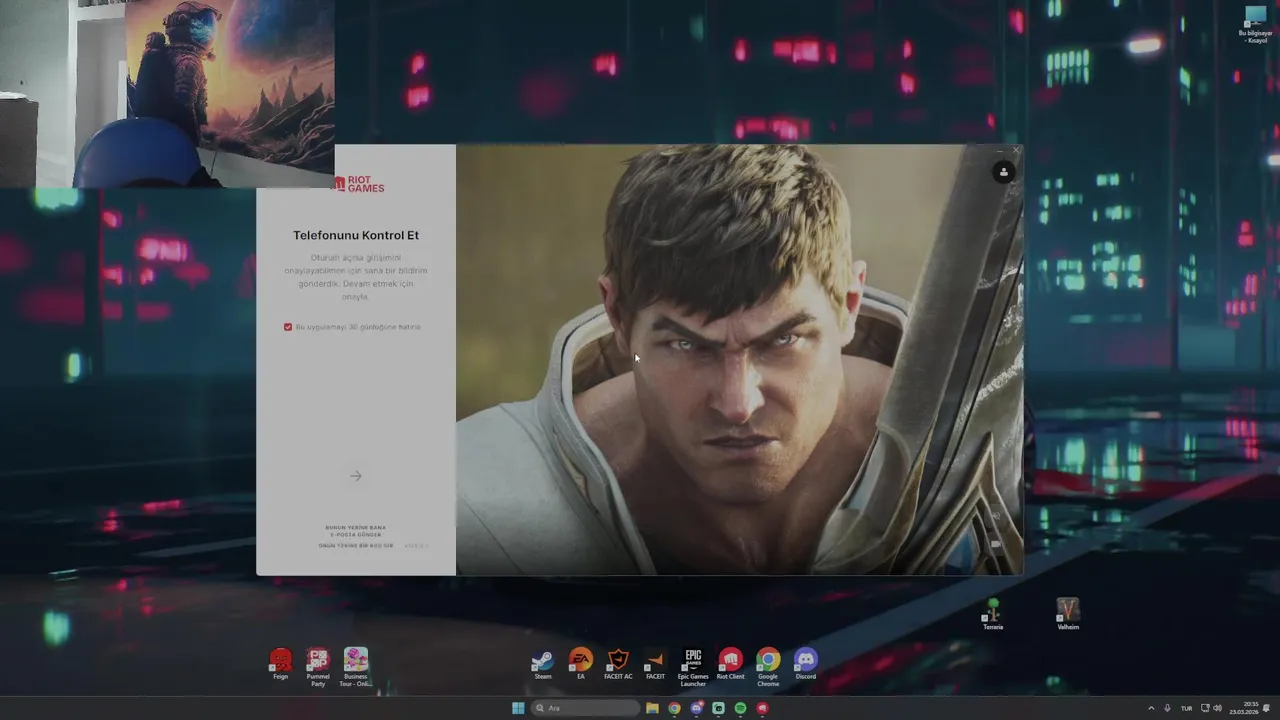Open network settings tray icon
The height and width of the screenshot is (720, 1280).
[x=1205, y=708]
